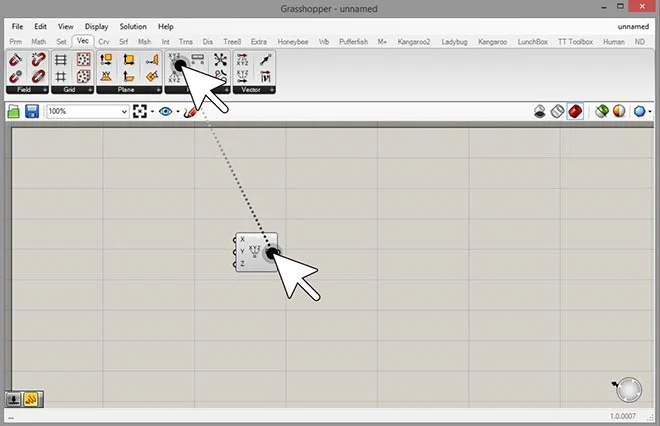Image resolution: width=660 pixels, height=426 pixels.
Task: Click the compass widget at canvas corner
Action: coord(628,390)
